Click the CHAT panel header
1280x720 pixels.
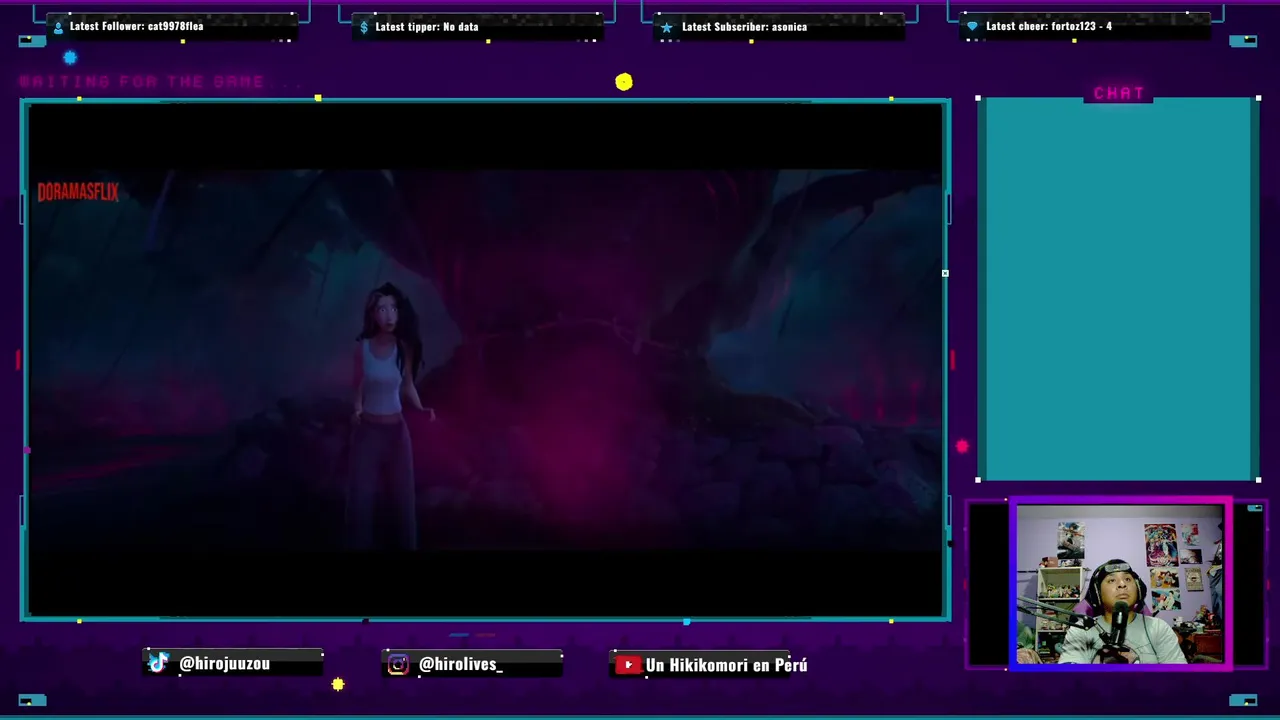coord(1119,93)
